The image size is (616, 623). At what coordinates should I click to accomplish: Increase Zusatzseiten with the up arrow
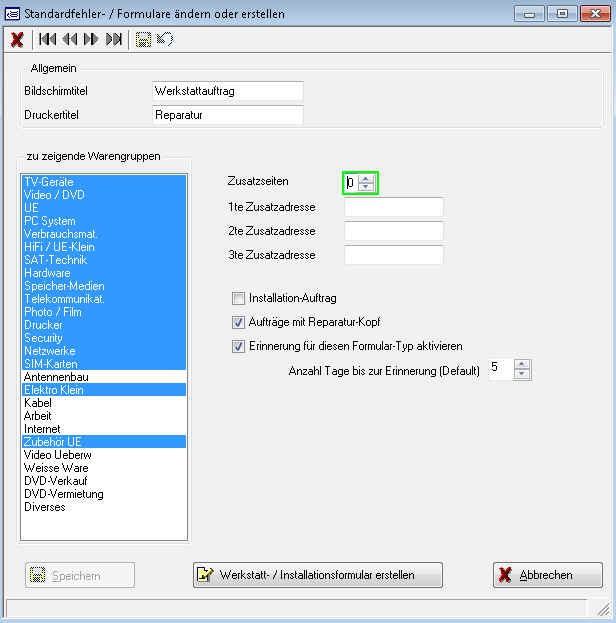[x=367, y=178]
